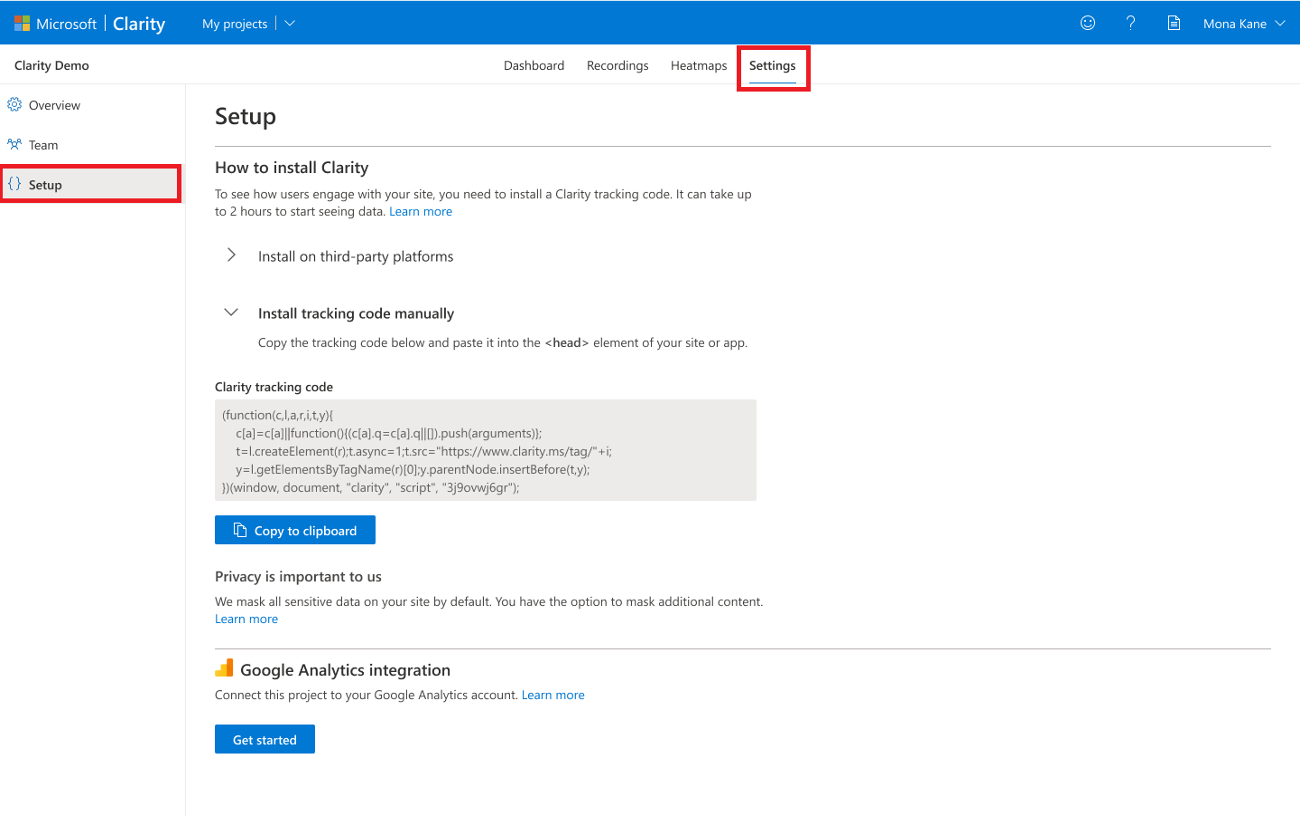
Task: Click the Clarity brand name in header
Action: coord(139,23)
